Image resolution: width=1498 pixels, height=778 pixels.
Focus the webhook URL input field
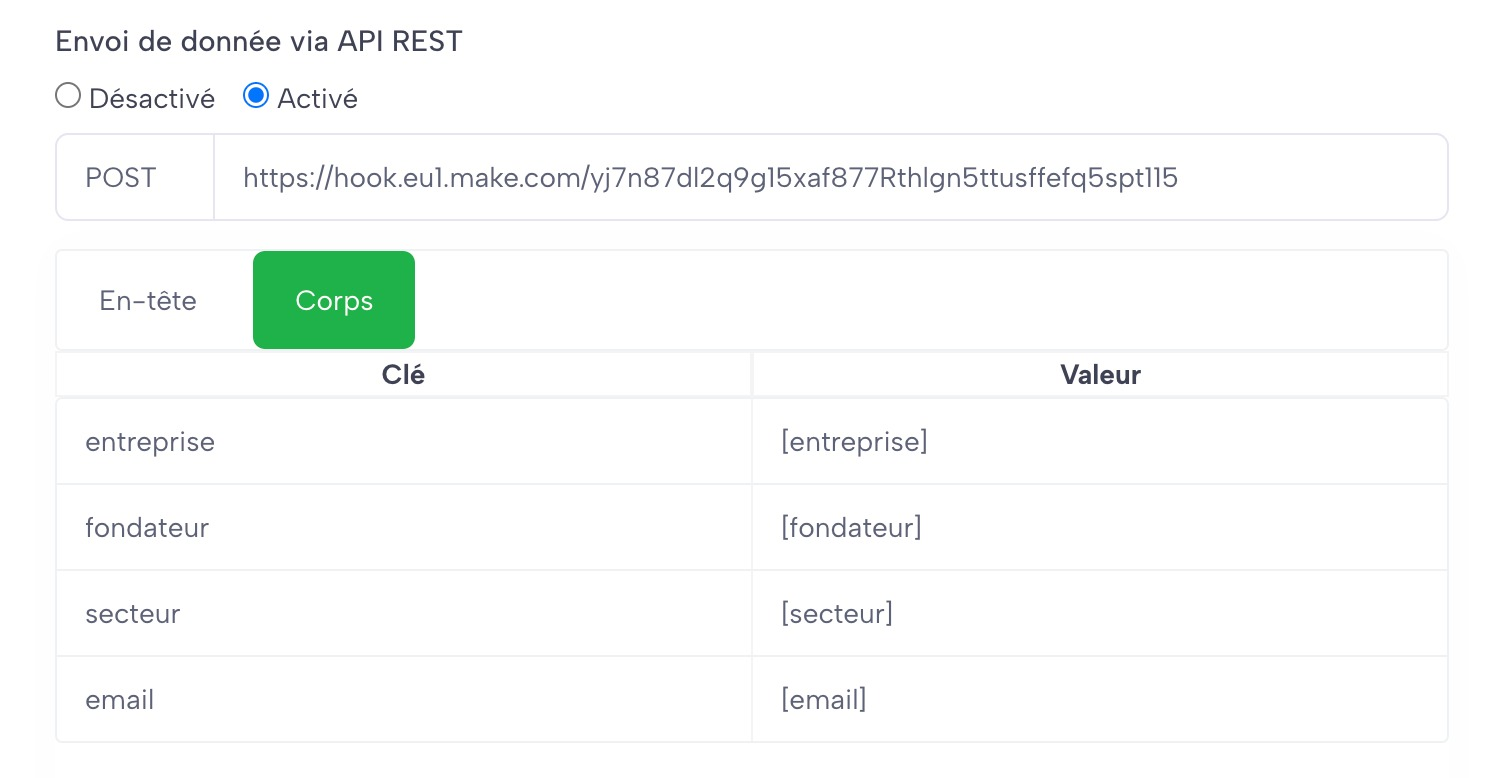[x=830, y=178]
